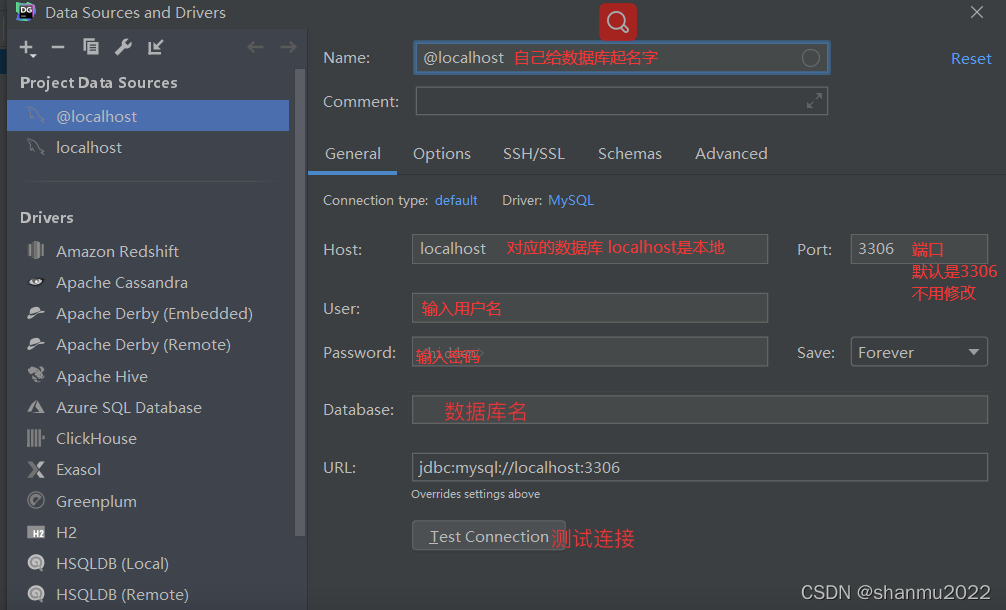Viewport: 1006px width, 610px height.
Task: Select Exasol driver icon
Action: 36,470
